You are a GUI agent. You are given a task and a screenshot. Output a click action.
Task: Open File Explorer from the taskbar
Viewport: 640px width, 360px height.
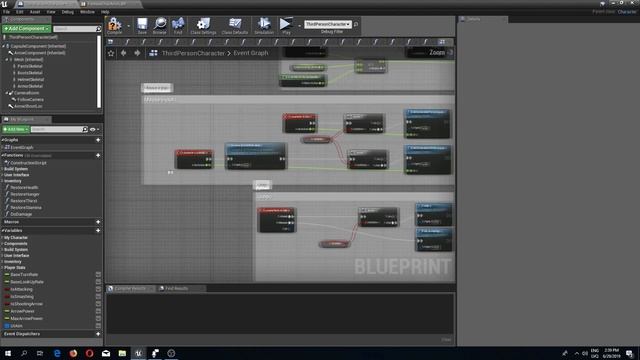[122, 353]
